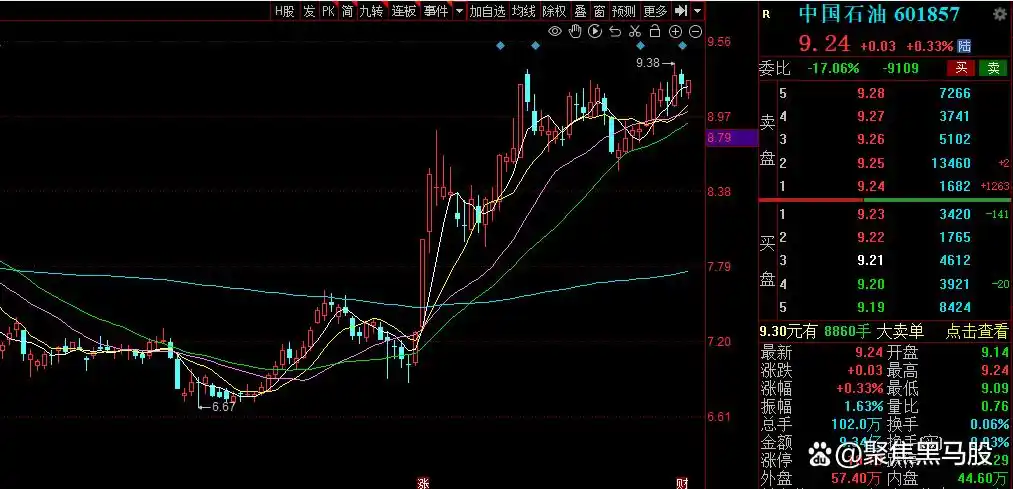Image resolution: width=1013 pixels, height=489 pixels.
Task: Click the play replay icon
Action: point(595,32)
